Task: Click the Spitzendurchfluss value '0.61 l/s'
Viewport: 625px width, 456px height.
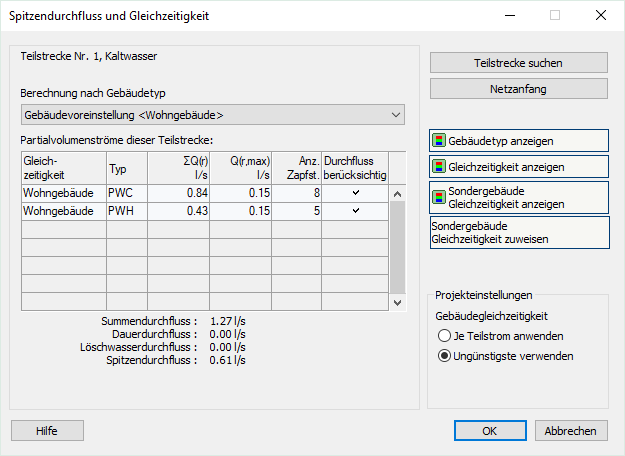Action: click(228, 360)
